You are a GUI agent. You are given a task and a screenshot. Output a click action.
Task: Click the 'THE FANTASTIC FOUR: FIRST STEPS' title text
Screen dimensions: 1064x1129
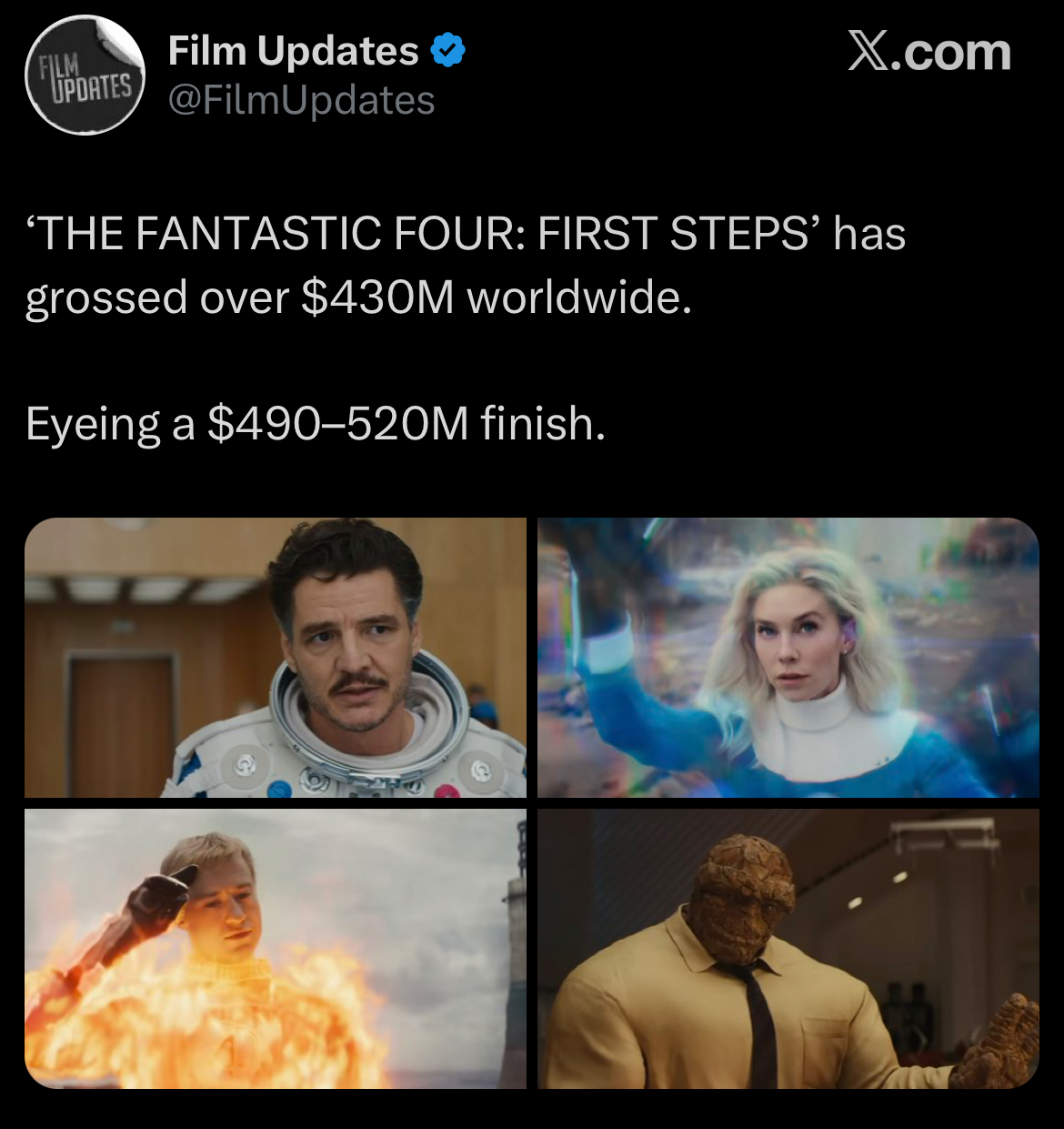coord(425,234)
